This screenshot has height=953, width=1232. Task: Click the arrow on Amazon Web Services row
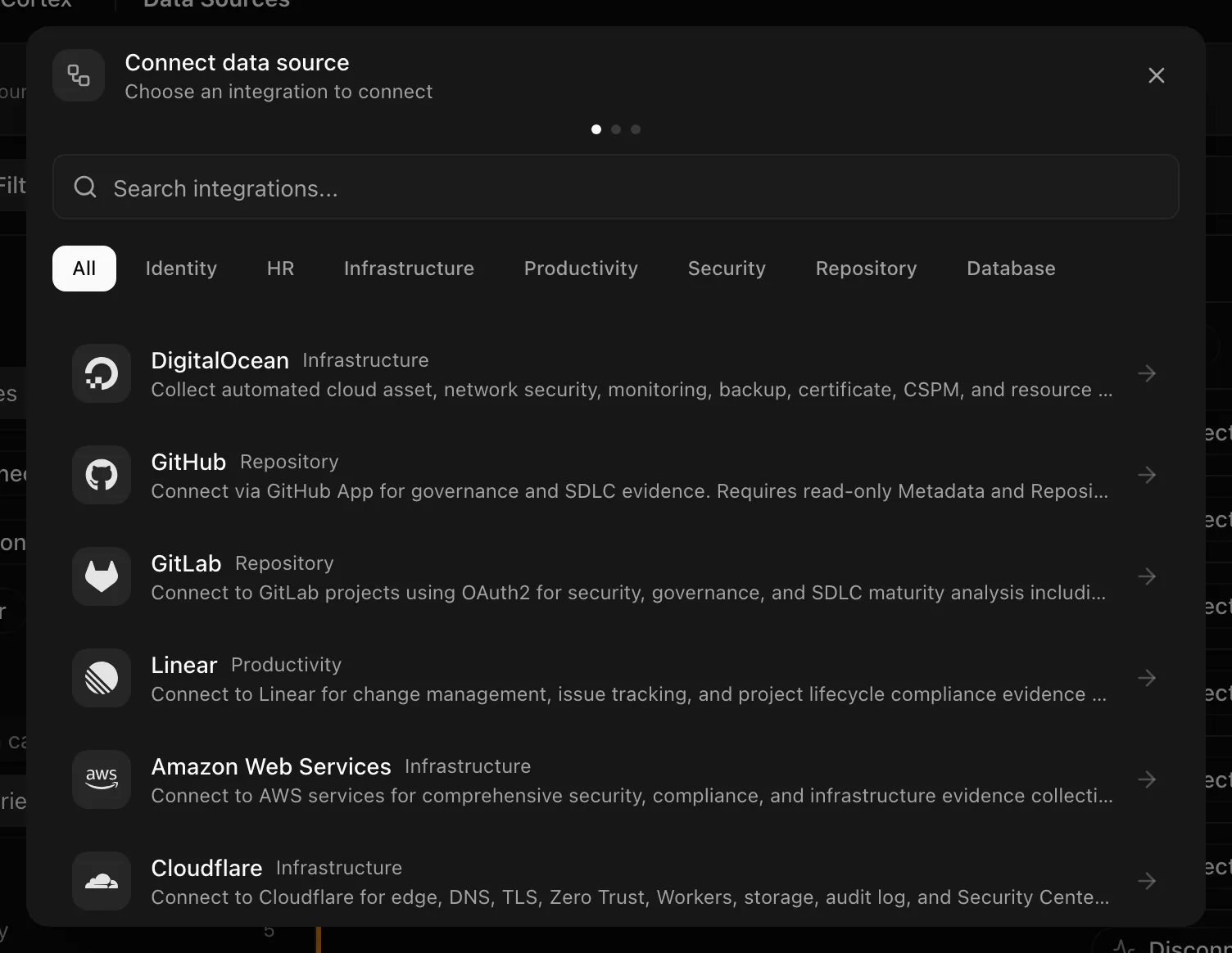click(1147, 779)
